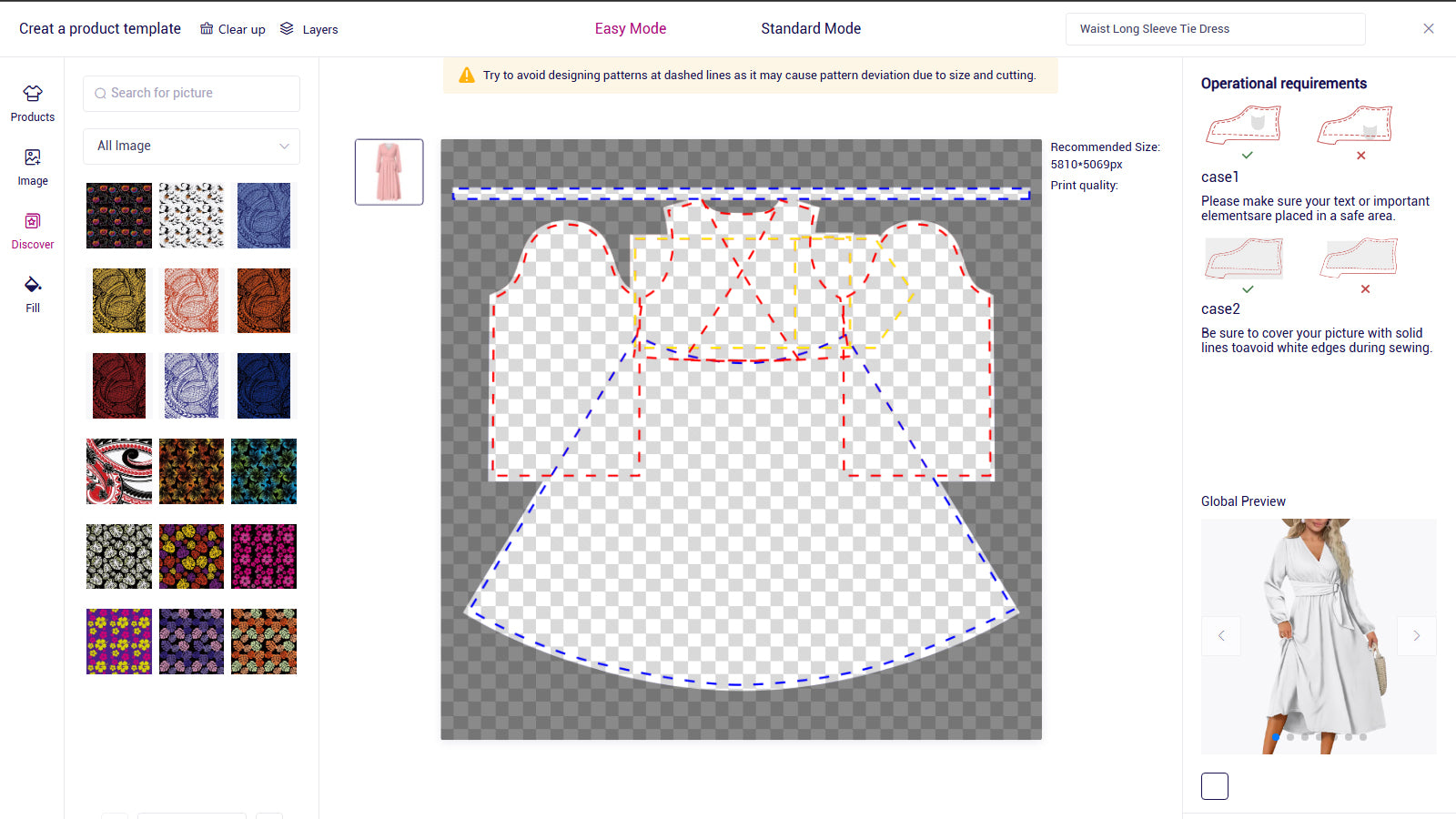
Task: Open the Products panel in the sidebar
Action: (32, 102)
